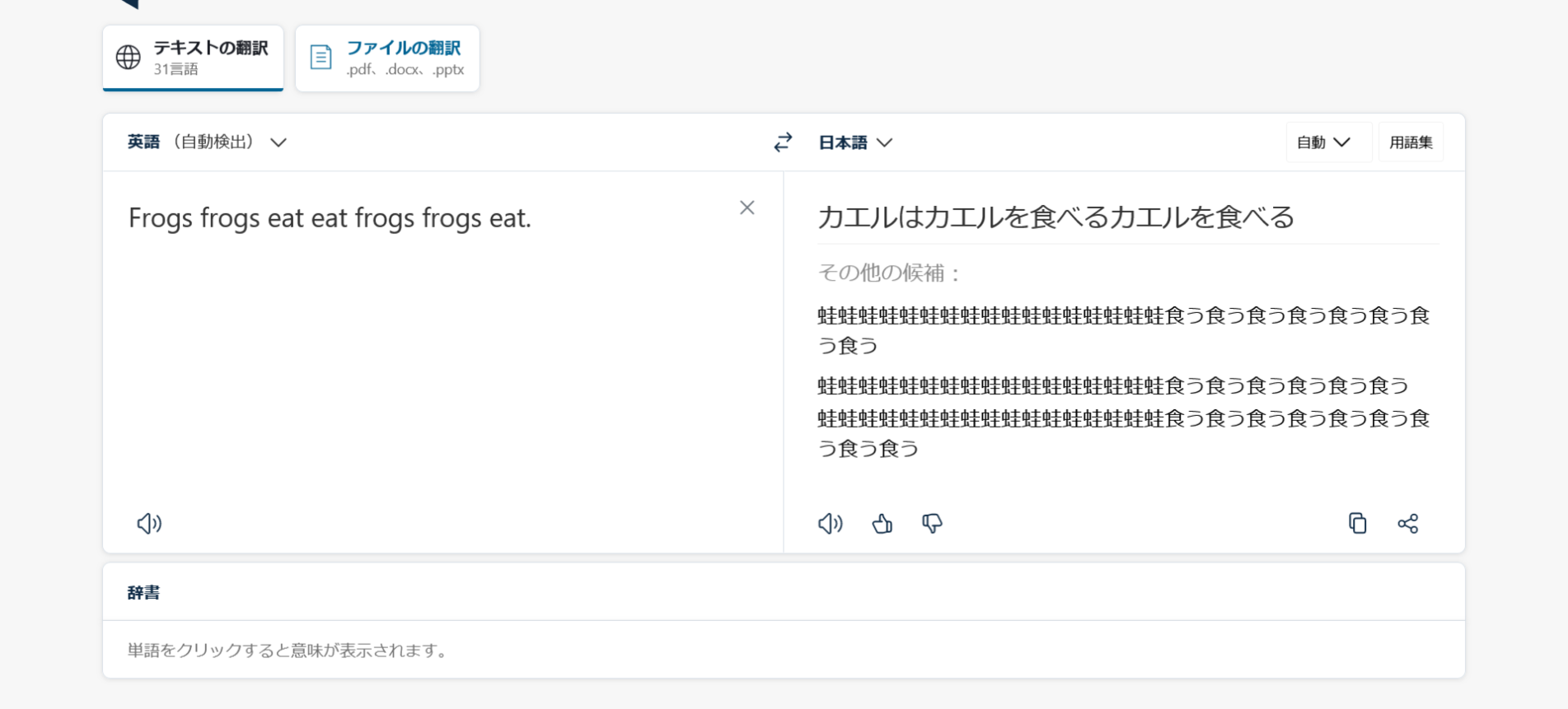Play audio of the English source text
The width and height of the screenshot is (1568, 709).
(149, 524)
